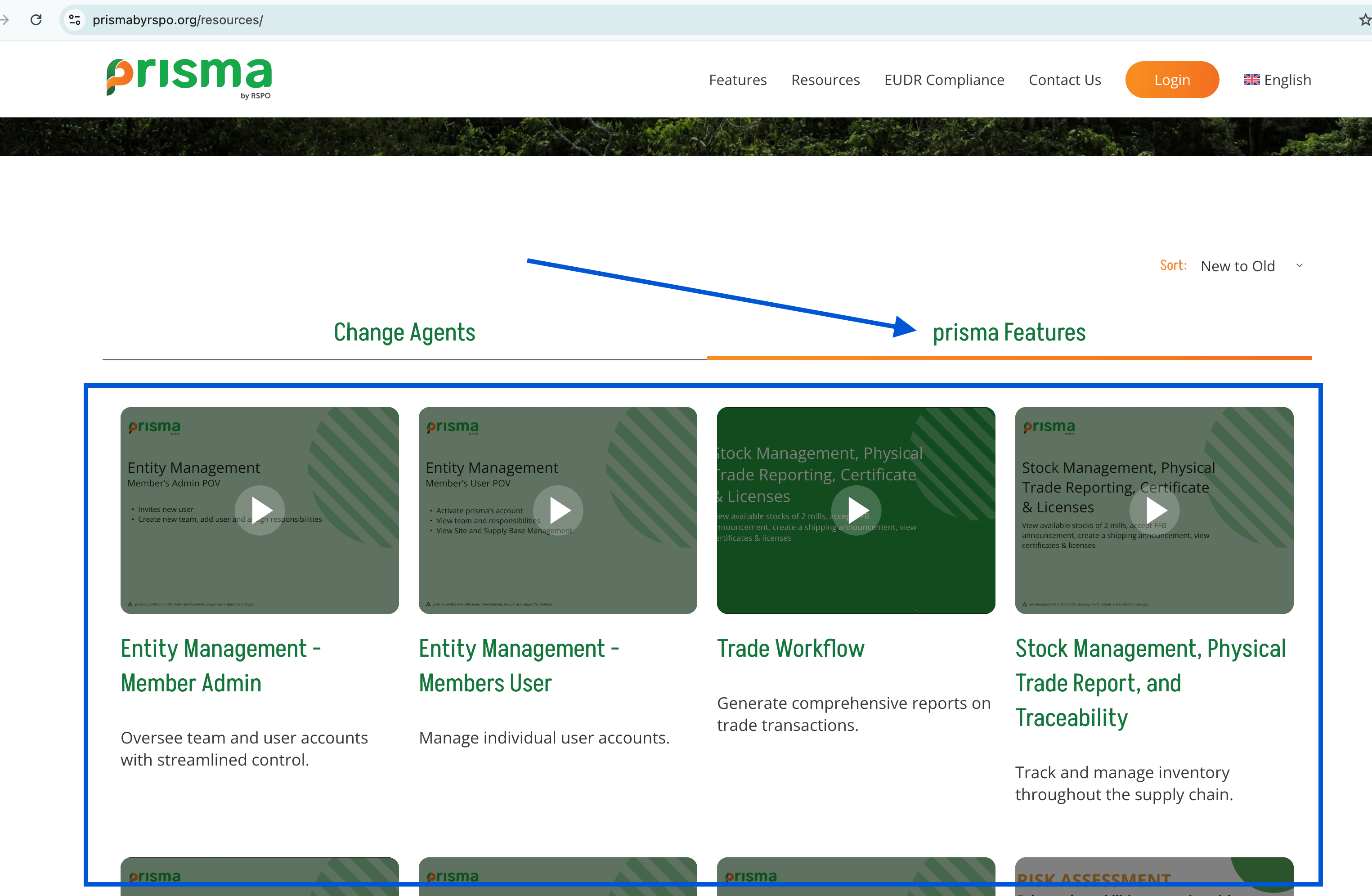Open Entity Management - Members User title
1372x896 pixels.
[x=519, y=665]
